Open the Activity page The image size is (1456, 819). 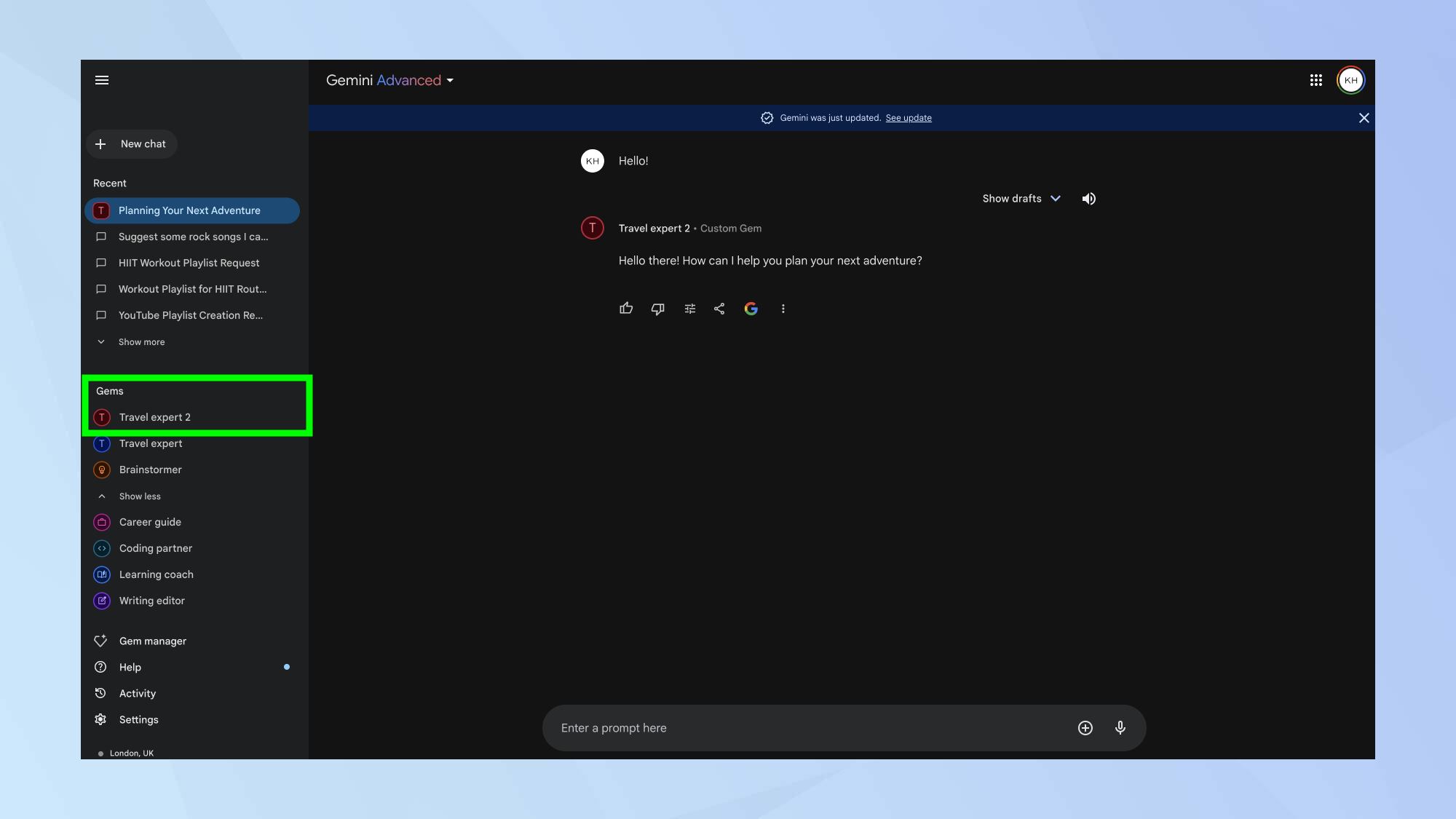pos(137,693)
